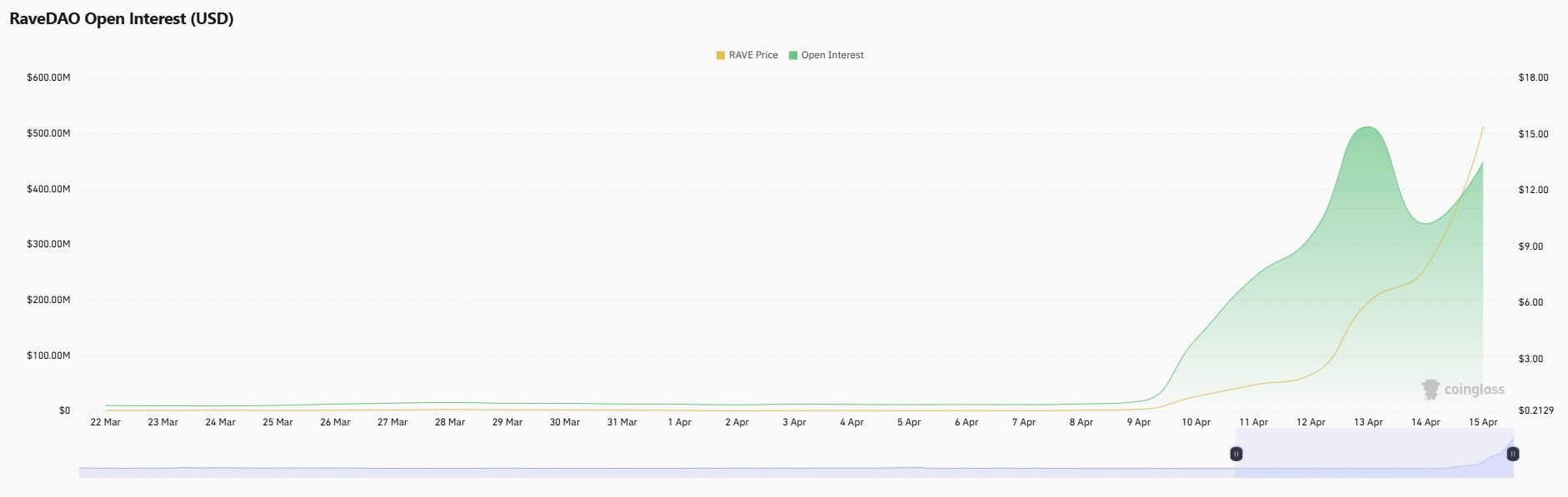Click the 25 Mar date label
1568x497 pixels.
tap(277, 422)
